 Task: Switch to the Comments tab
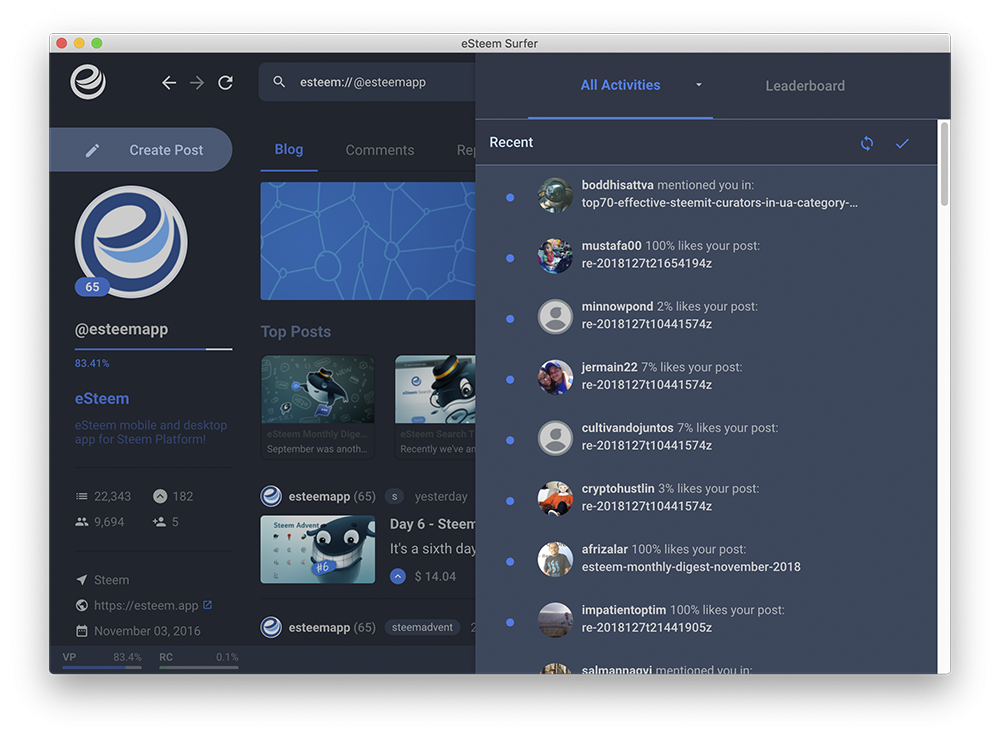click(379, 150)
